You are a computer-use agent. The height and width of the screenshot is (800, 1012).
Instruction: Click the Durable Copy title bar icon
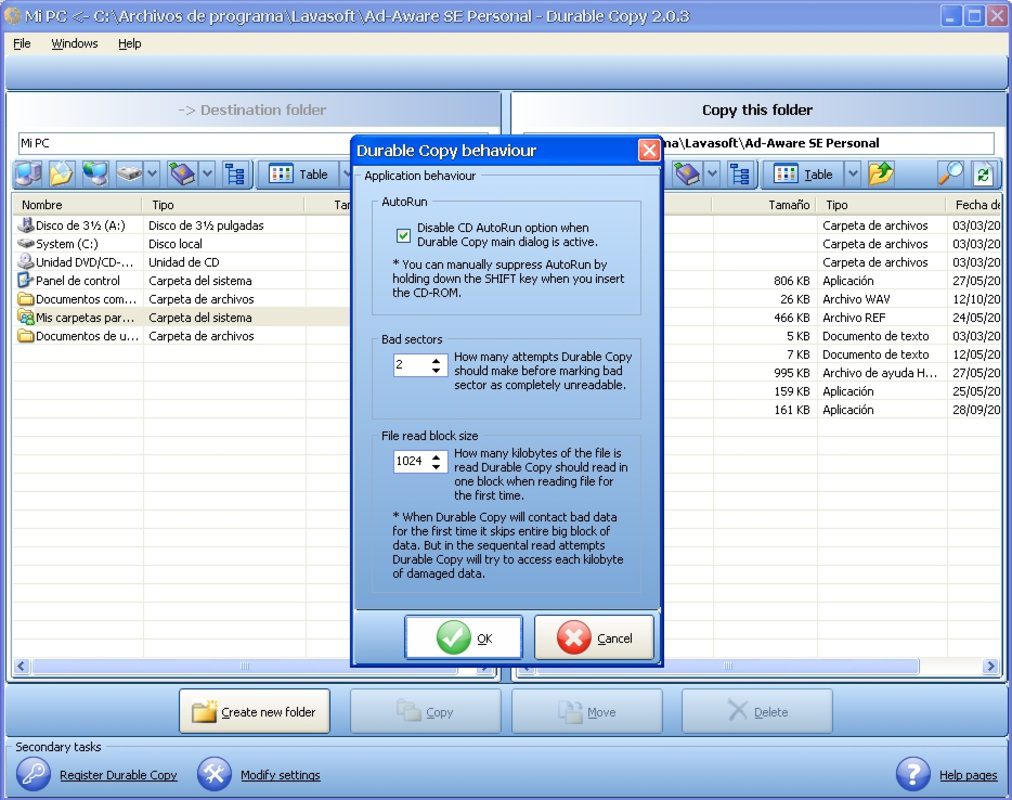[12, 15]
